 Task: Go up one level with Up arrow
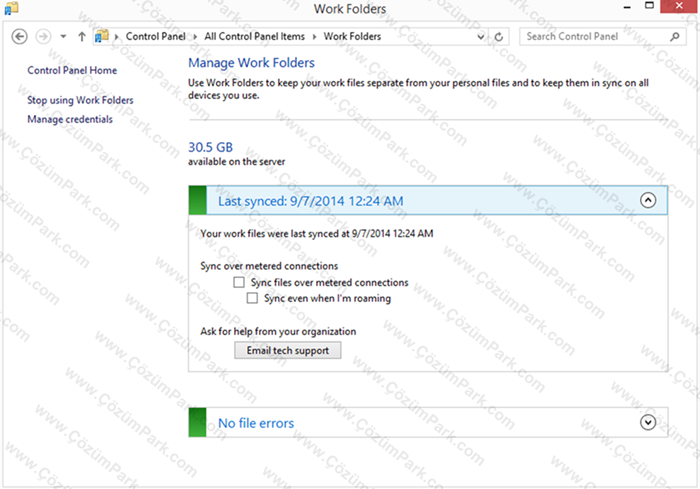(x=82, y=37)
